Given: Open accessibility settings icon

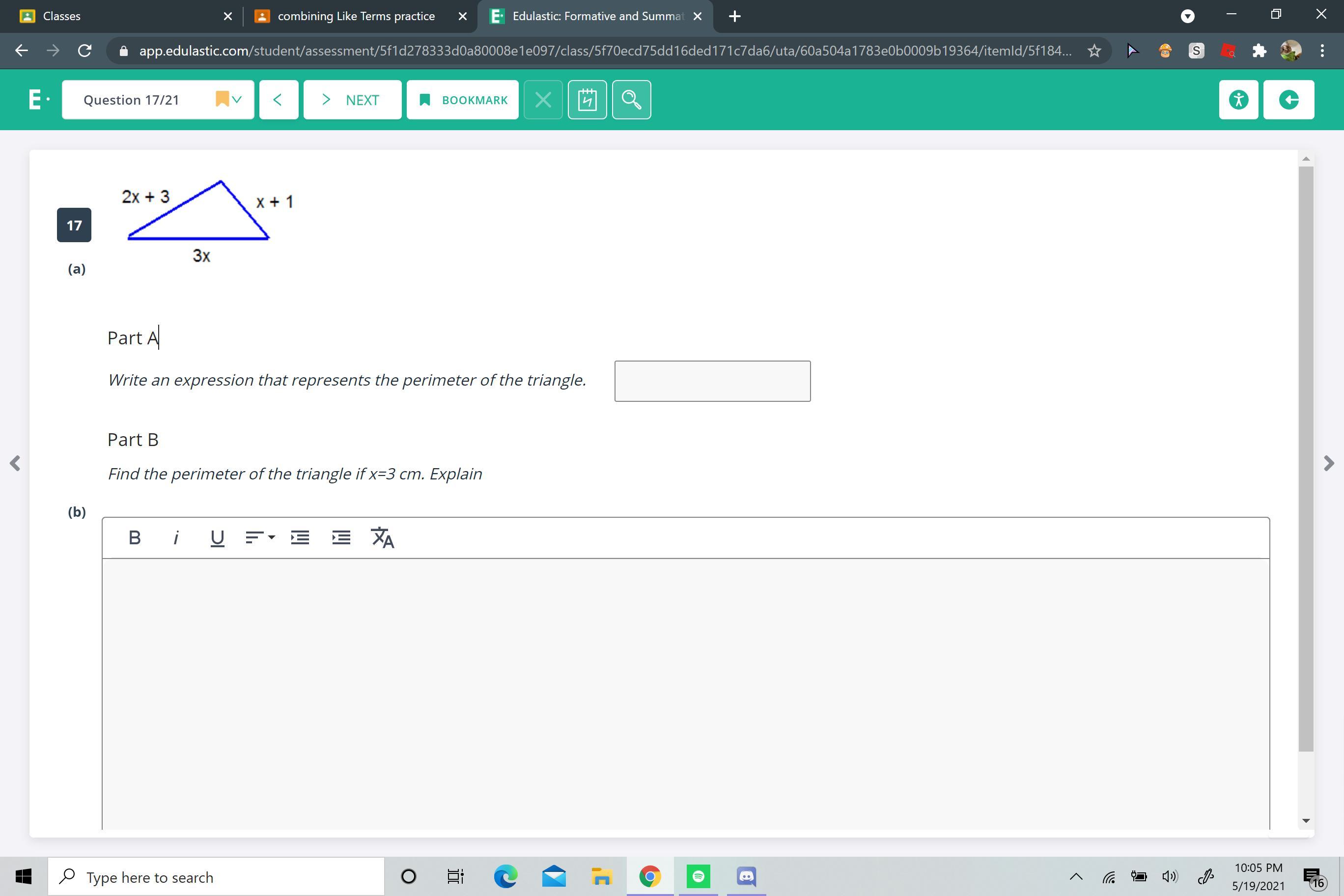Looking at the screenshot, I should point(1238,100).
